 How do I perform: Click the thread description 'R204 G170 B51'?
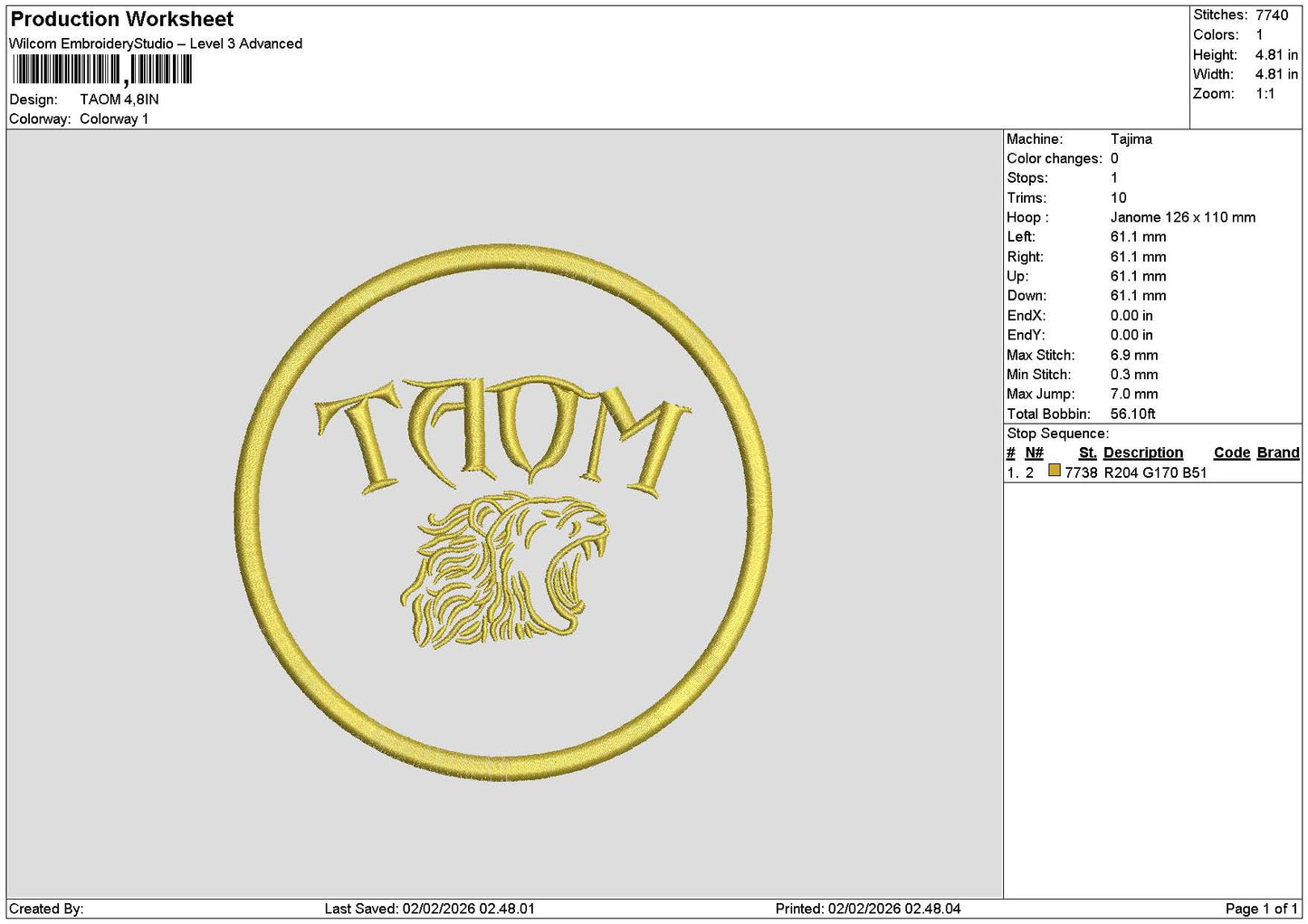point(1155,472)
